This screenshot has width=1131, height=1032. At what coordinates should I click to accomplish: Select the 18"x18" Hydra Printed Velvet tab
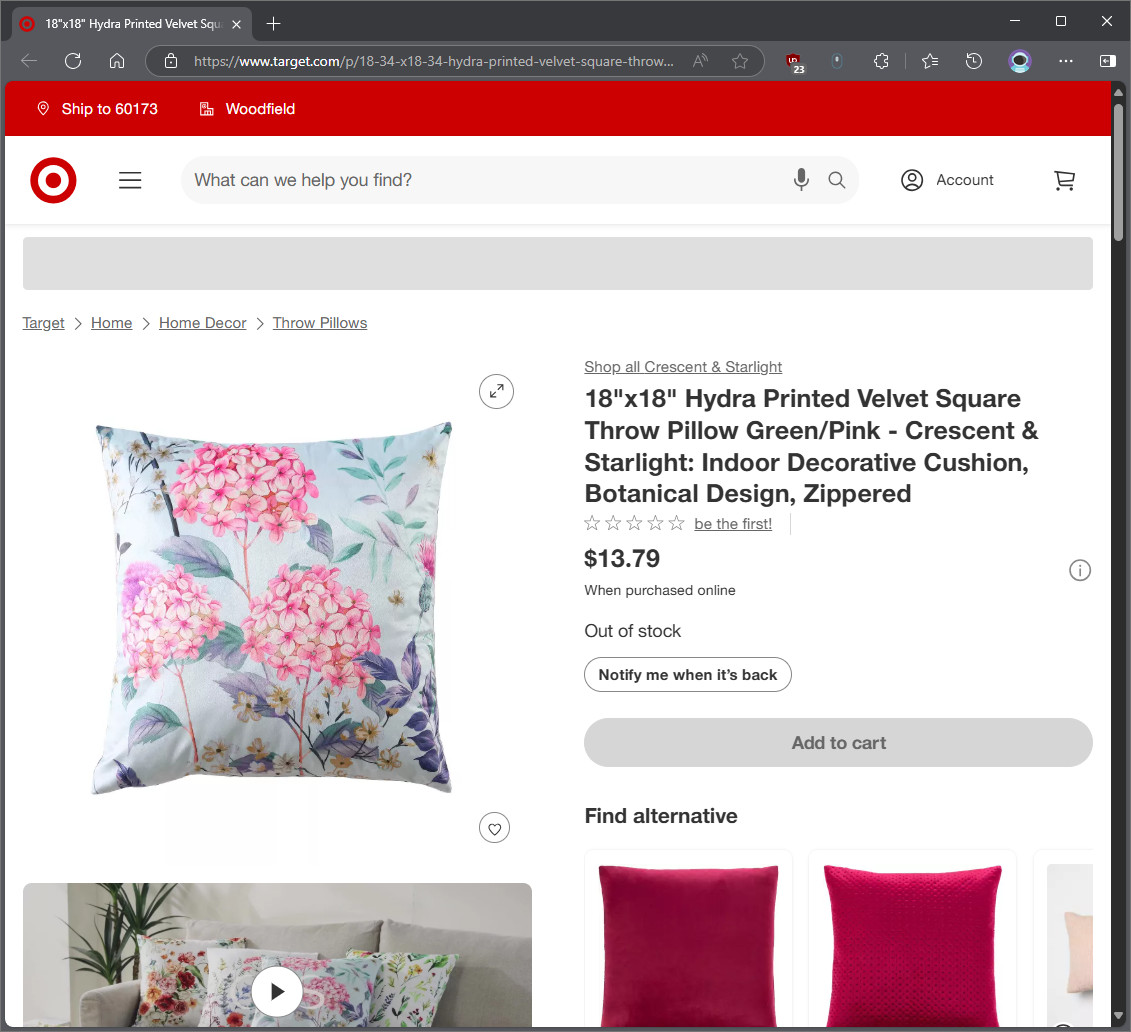133,24
